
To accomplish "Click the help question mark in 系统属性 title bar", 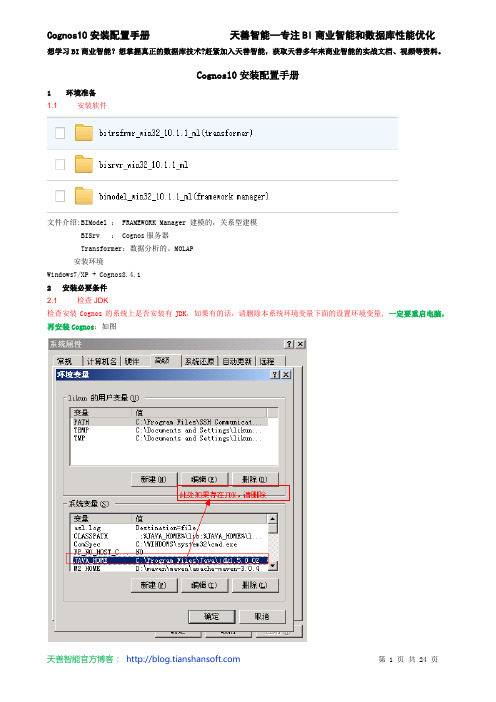I will (289, 344).
